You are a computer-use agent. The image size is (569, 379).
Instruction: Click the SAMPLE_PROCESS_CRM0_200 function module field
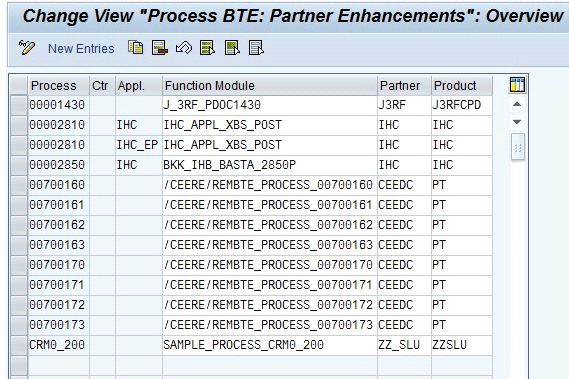[270, 345]
